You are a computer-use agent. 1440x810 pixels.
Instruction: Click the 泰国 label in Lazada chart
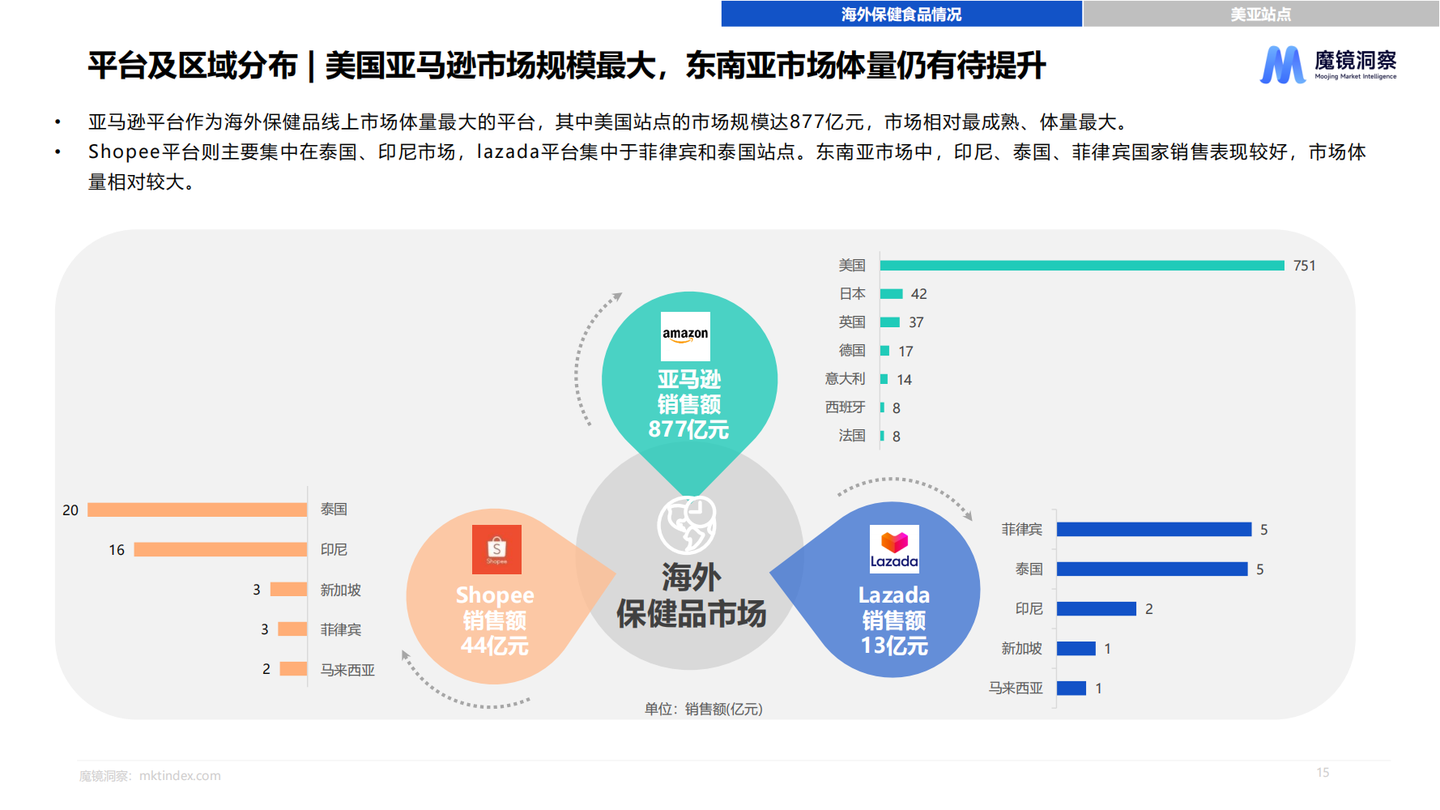[x=1029, y=569]
